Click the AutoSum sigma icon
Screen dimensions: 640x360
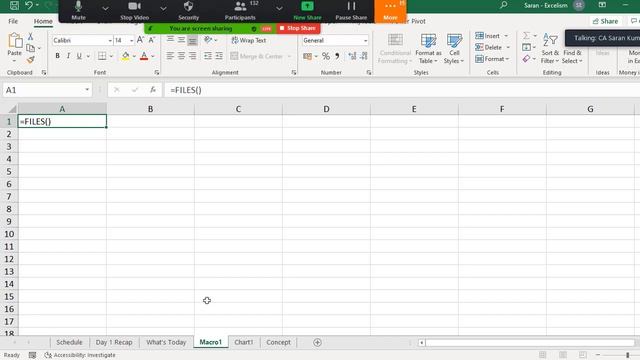[x=527, y=36]
